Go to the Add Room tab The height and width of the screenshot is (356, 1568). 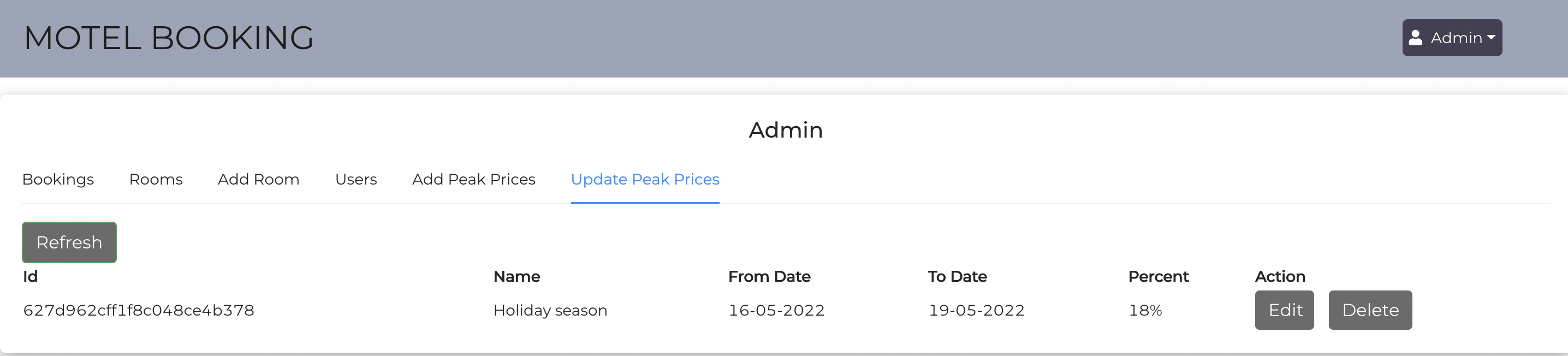coord(258,180)
